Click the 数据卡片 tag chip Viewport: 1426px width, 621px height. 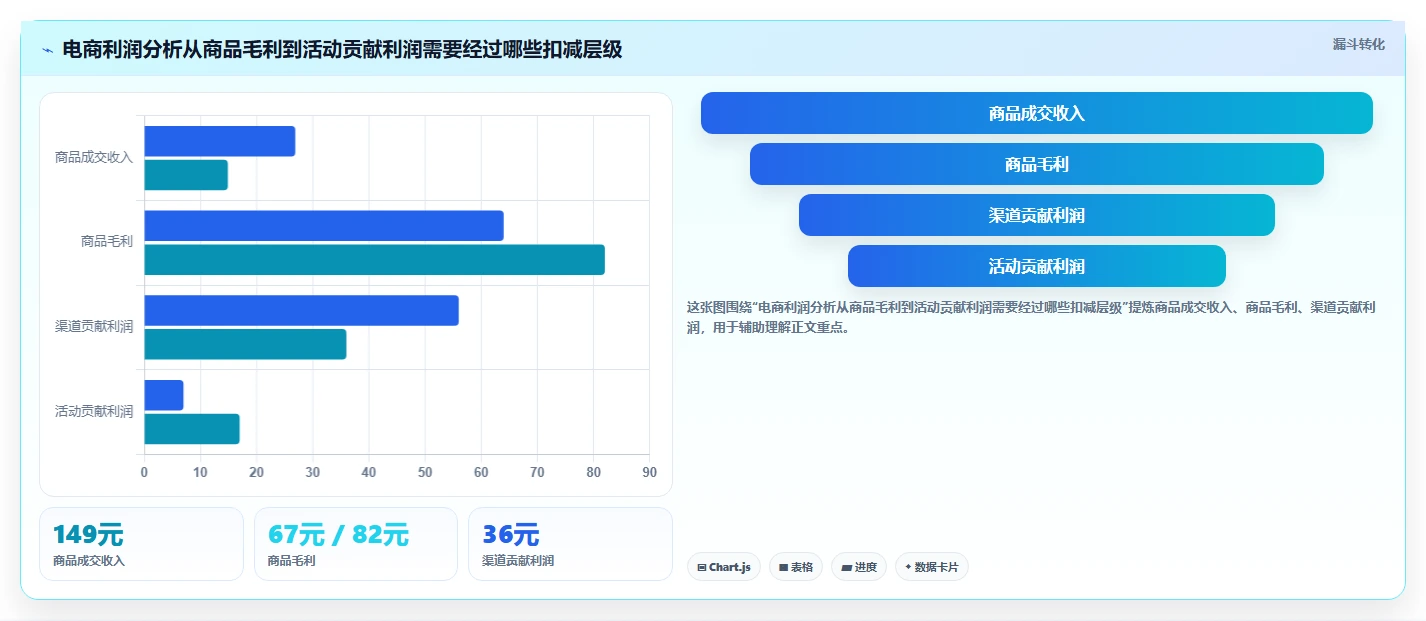tap(932, 567)
